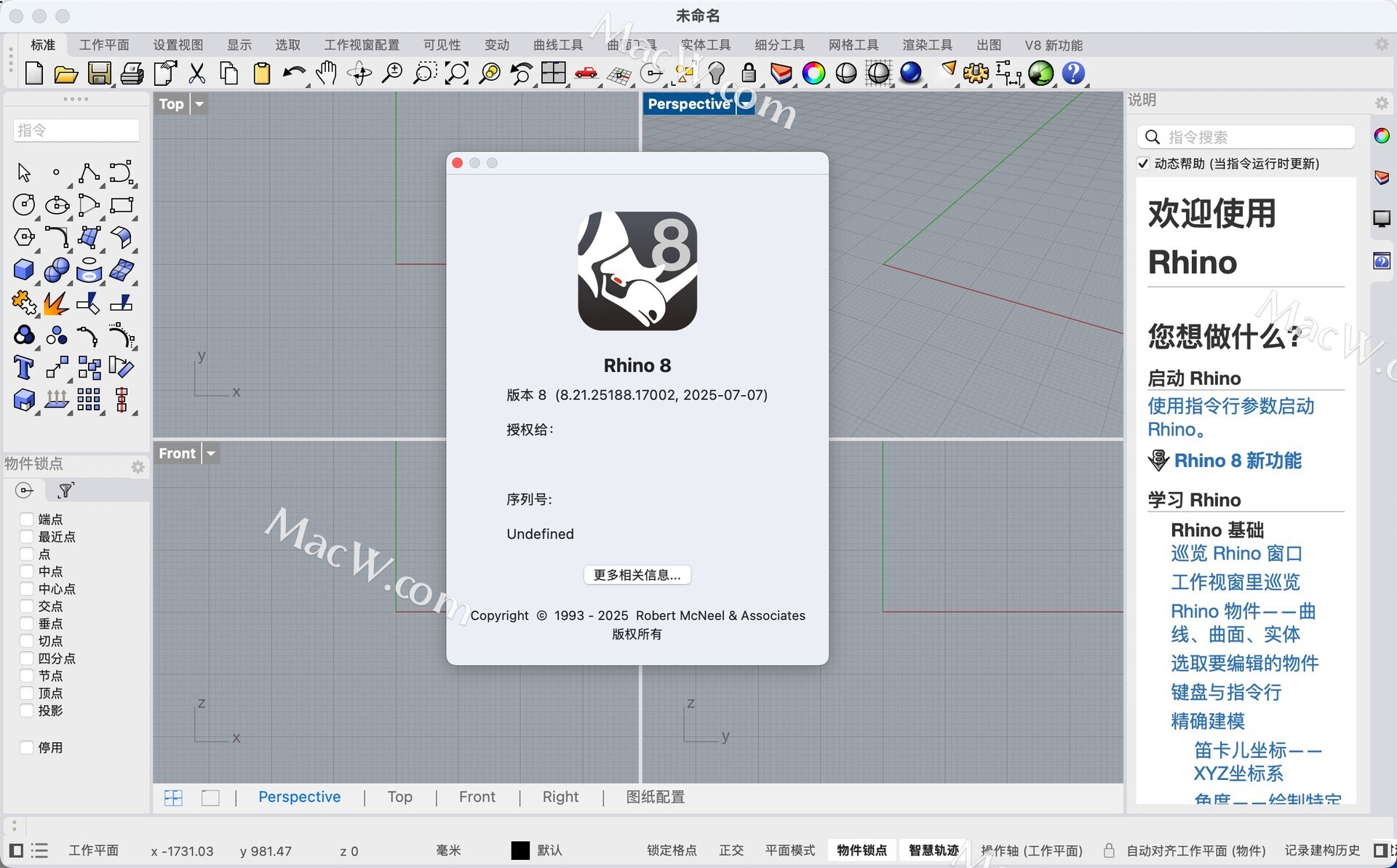
Task: Check the 垂点 osnap option
Action: [27, 624]
